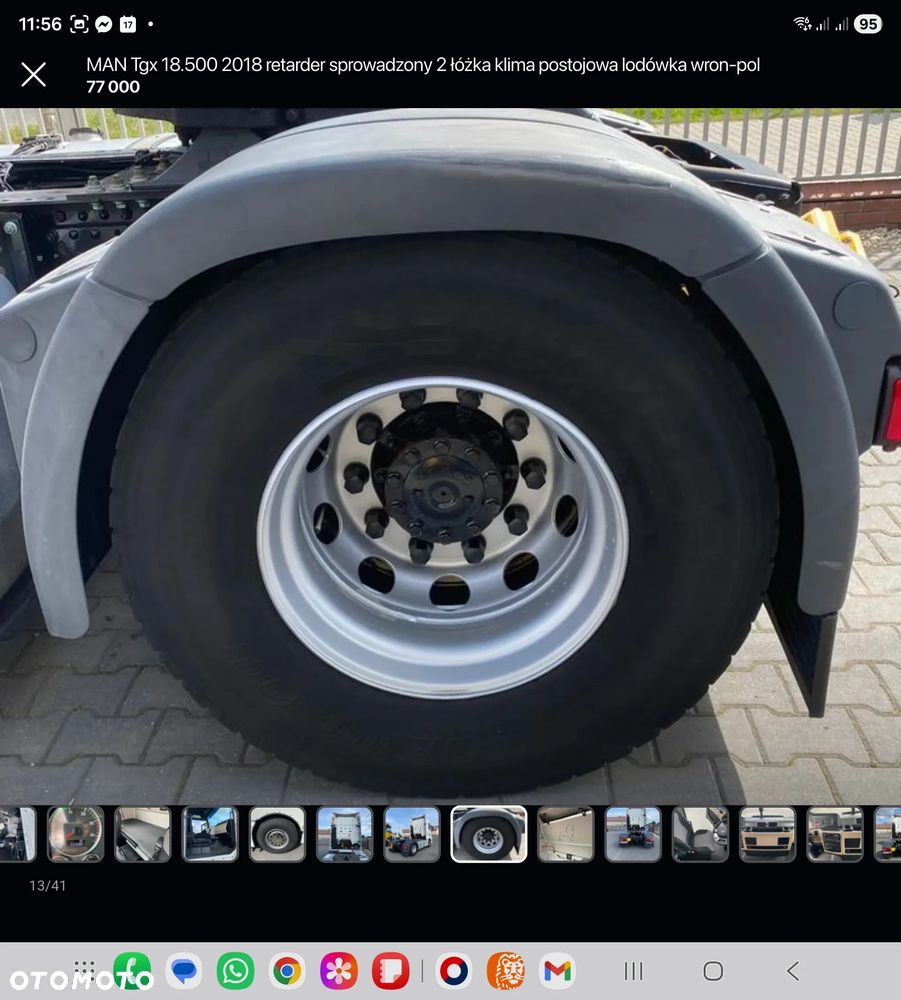Open the pink flower Gallery app
The image size is (901, 1000).
coord(339,971)
